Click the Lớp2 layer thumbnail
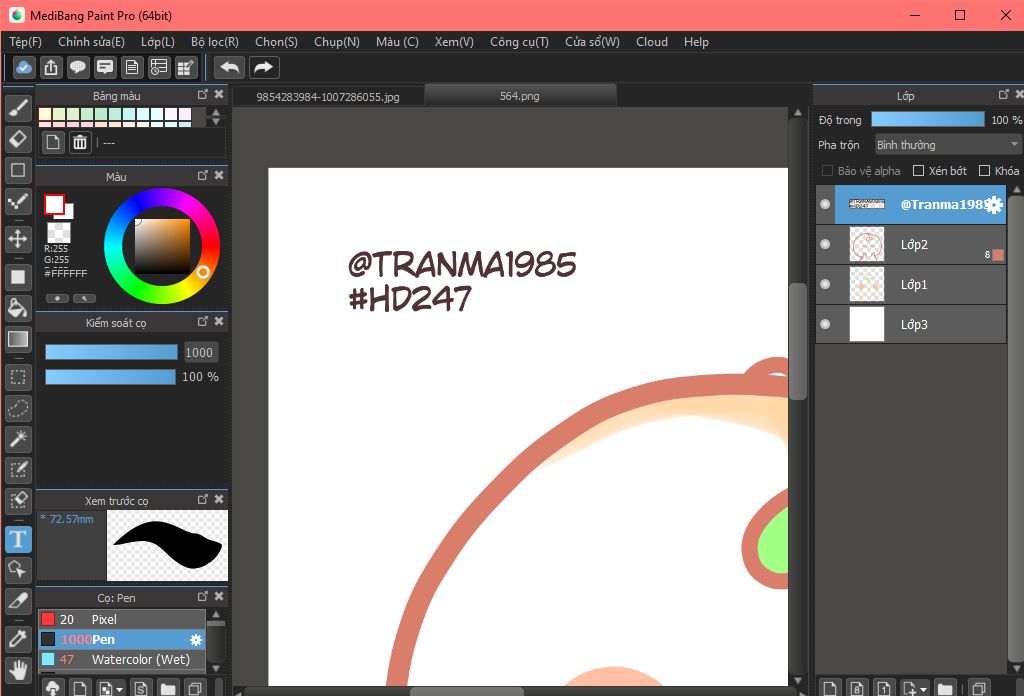1024x696 pixels. click(x=867, y=245)
